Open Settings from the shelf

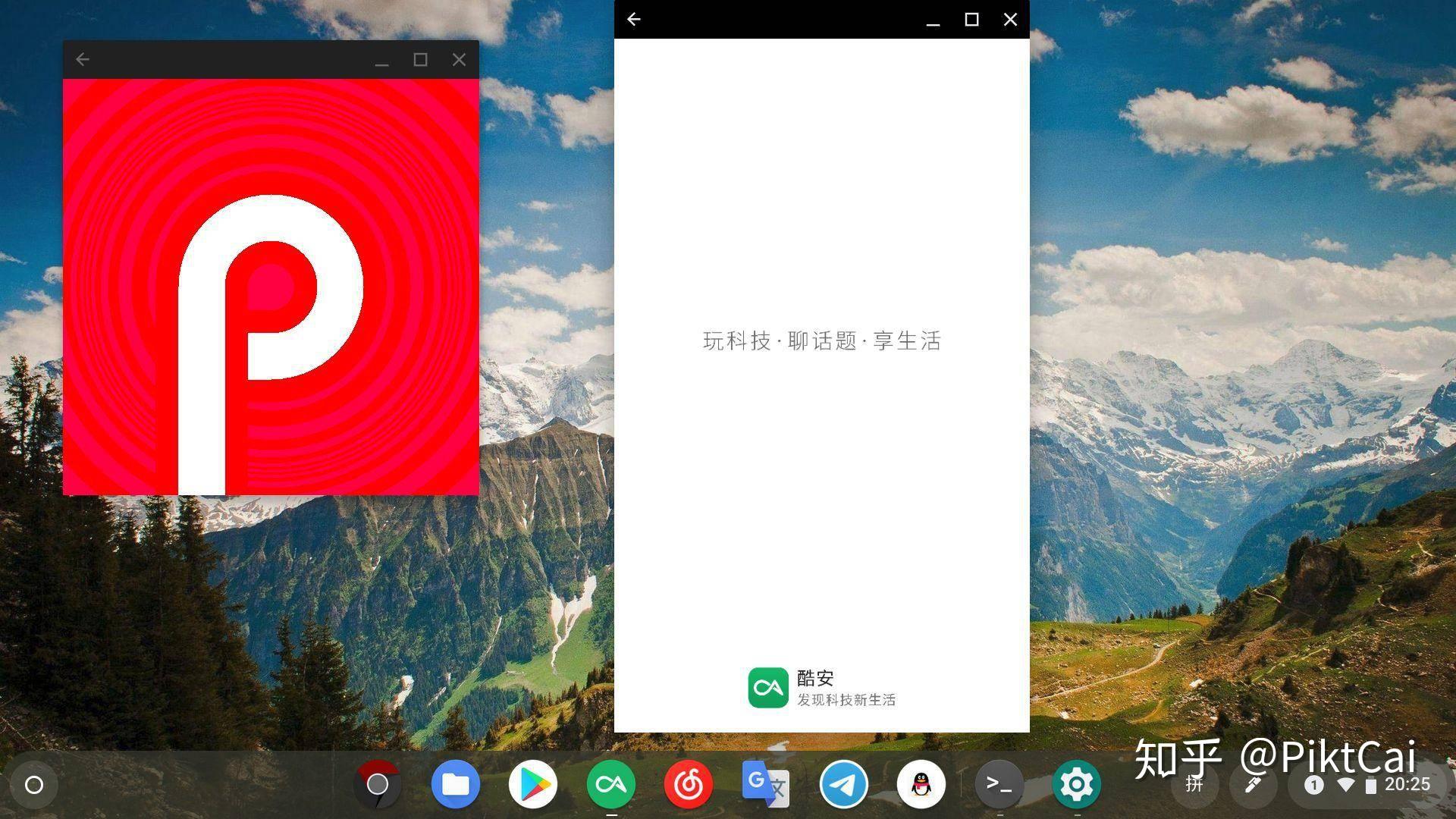point(1076,785)
